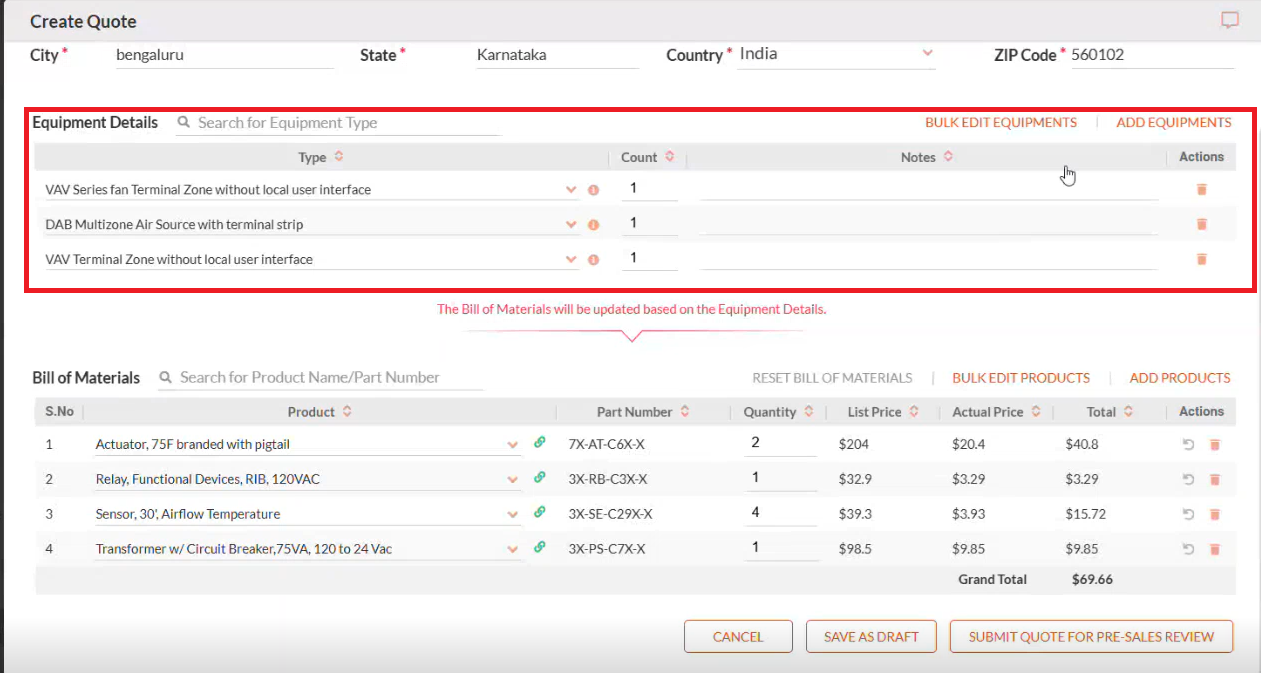This screenshot has height=673, width=1270.
Task: Edit quantity field for Actuator row
Action: pos(780,443)
